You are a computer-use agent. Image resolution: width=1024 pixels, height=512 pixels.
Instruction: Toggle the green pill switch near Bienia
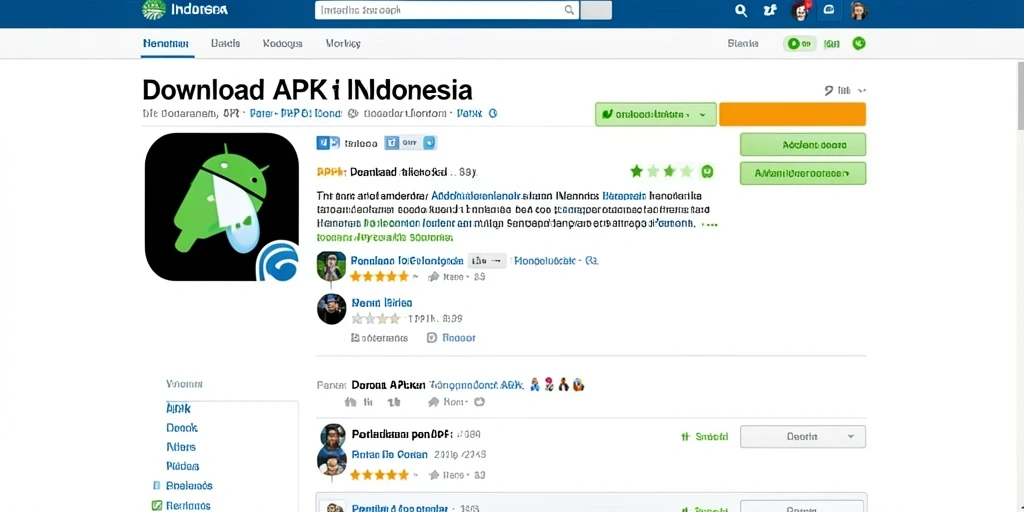[x=800, y=44]
